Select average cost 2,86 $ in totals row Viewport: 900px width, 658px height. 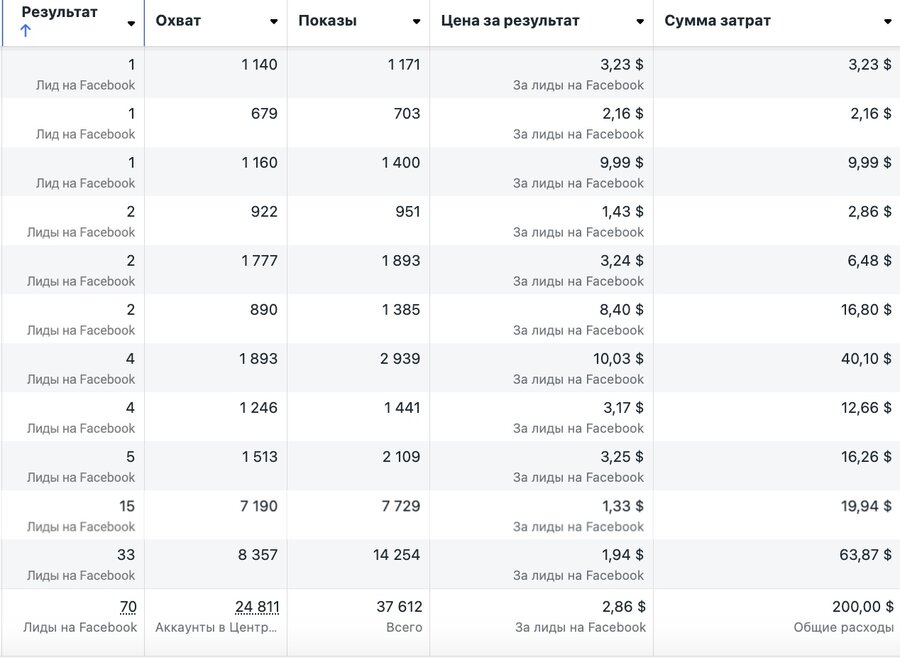pos(624,607)
